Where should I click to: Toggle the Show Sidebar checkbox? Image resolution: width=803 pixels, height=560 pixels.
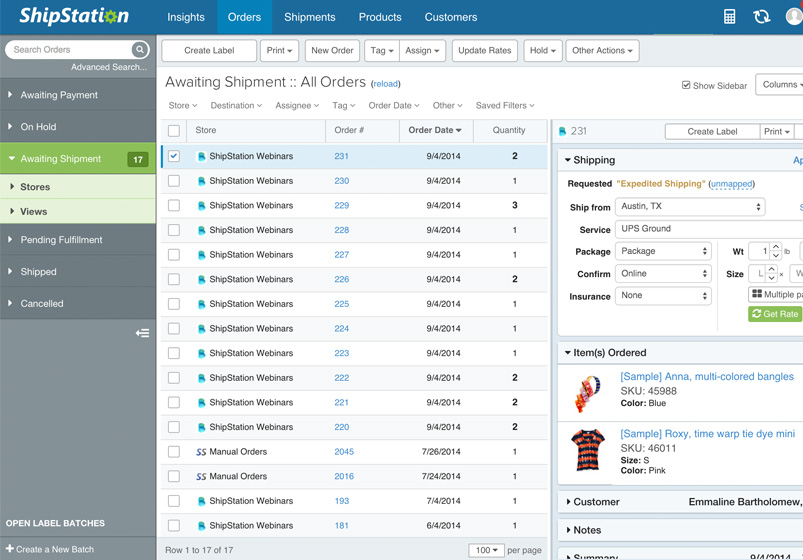[686, 85]
